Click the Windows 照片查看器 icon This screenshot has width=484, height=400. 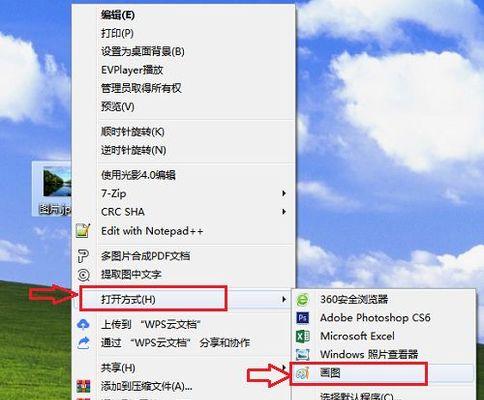point(303,354)
